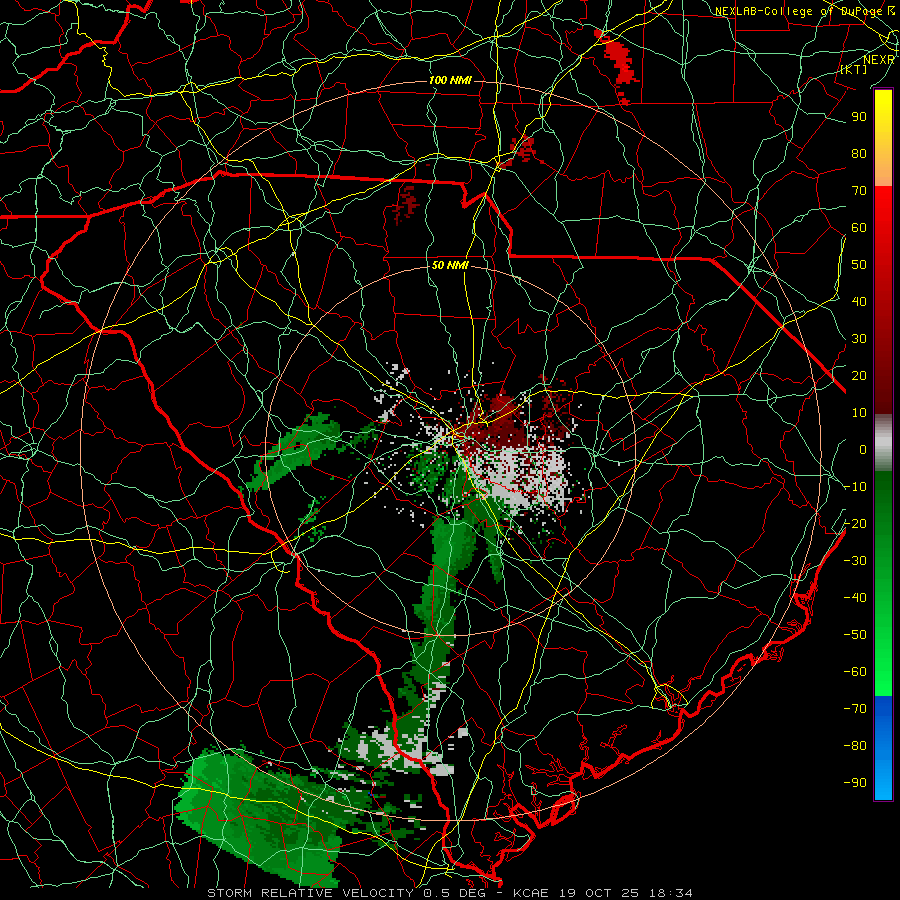Click the -20 value on velocity scale
Screen dimensions: 900x900
click(x=855, y=524)
